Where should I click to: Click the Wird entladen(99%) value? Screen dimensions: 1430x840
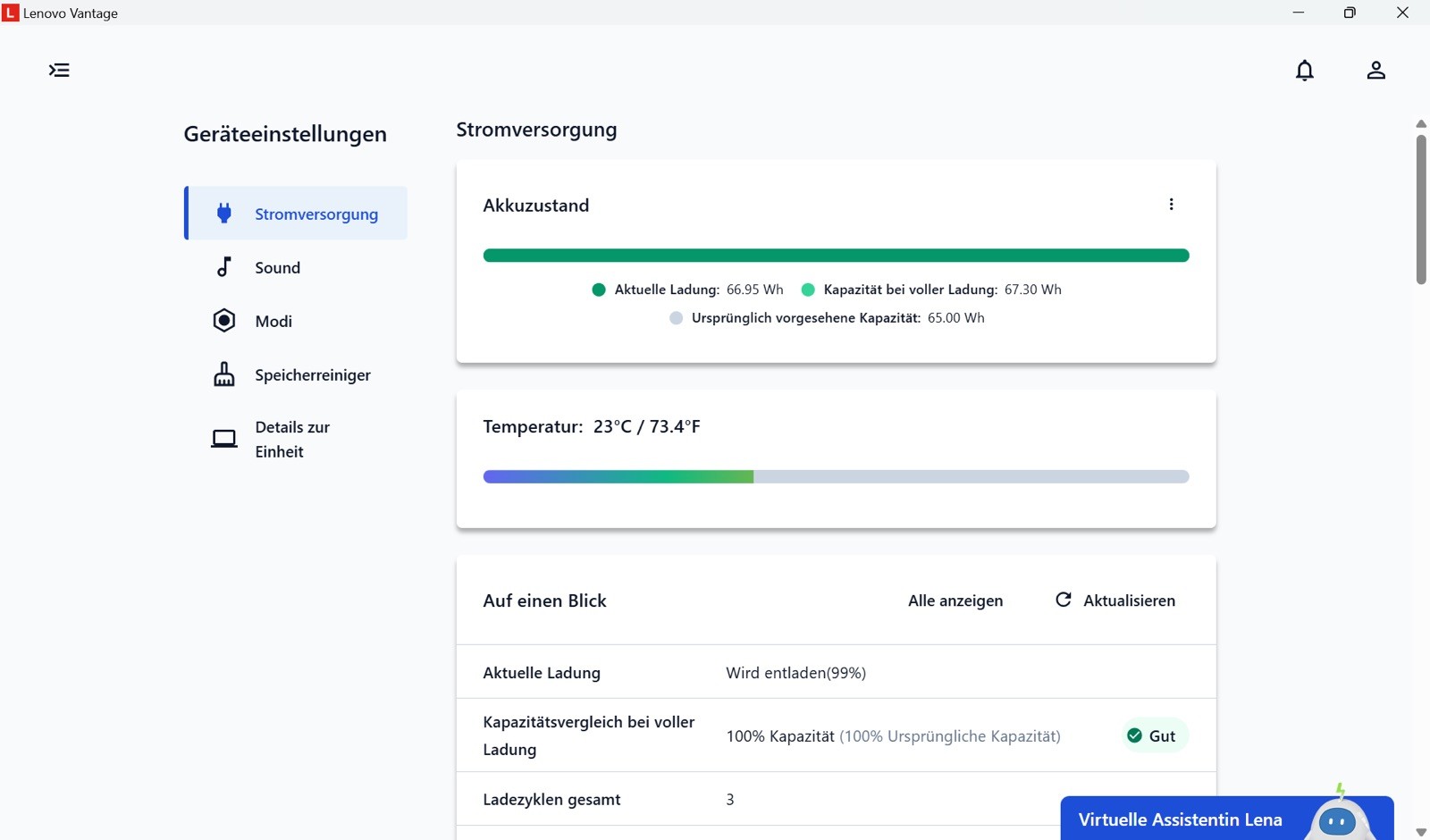tap(795, 673)
